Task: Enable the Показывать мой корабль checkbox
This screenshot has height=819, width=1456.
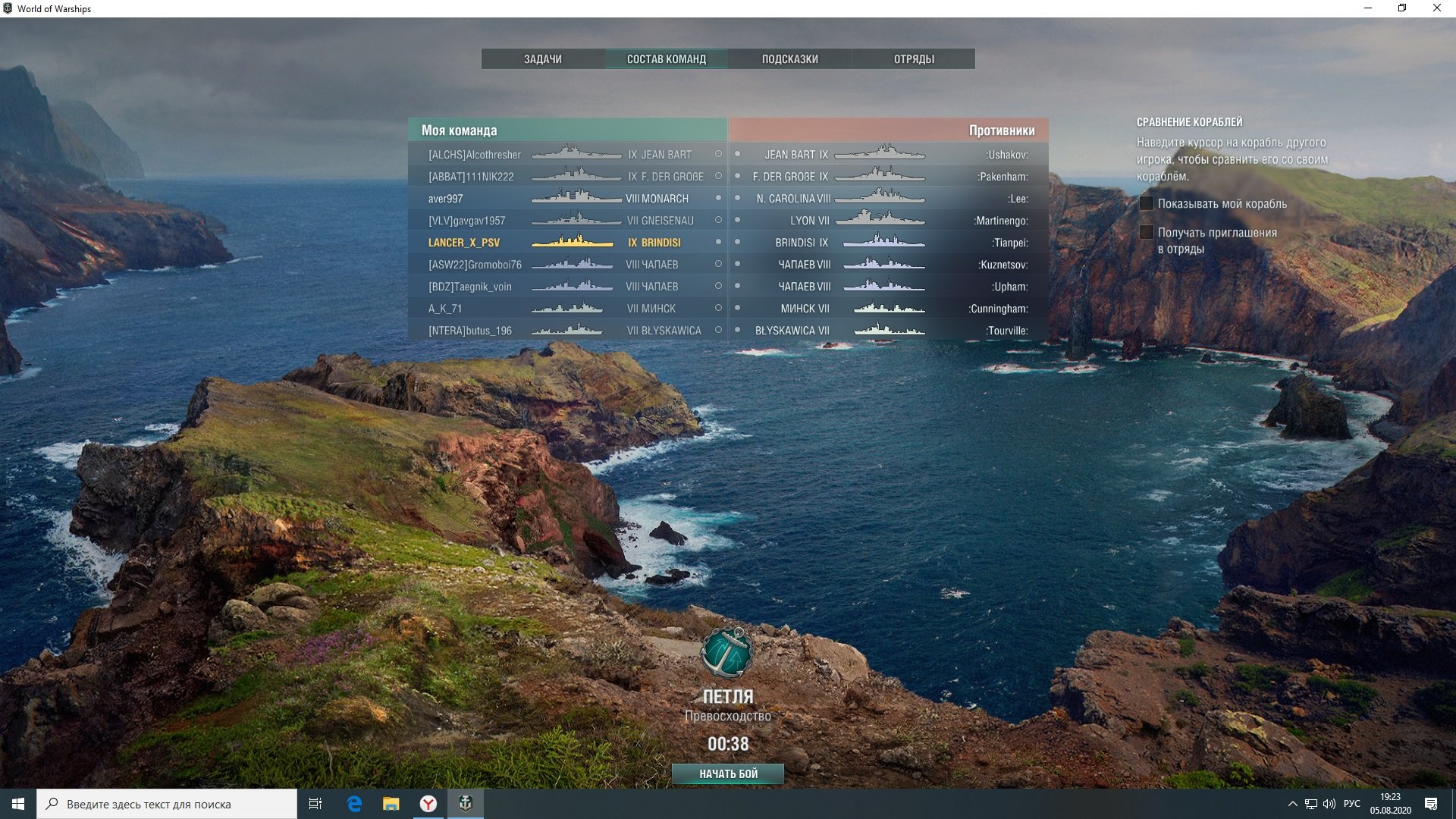Action: pos(1147,203)
